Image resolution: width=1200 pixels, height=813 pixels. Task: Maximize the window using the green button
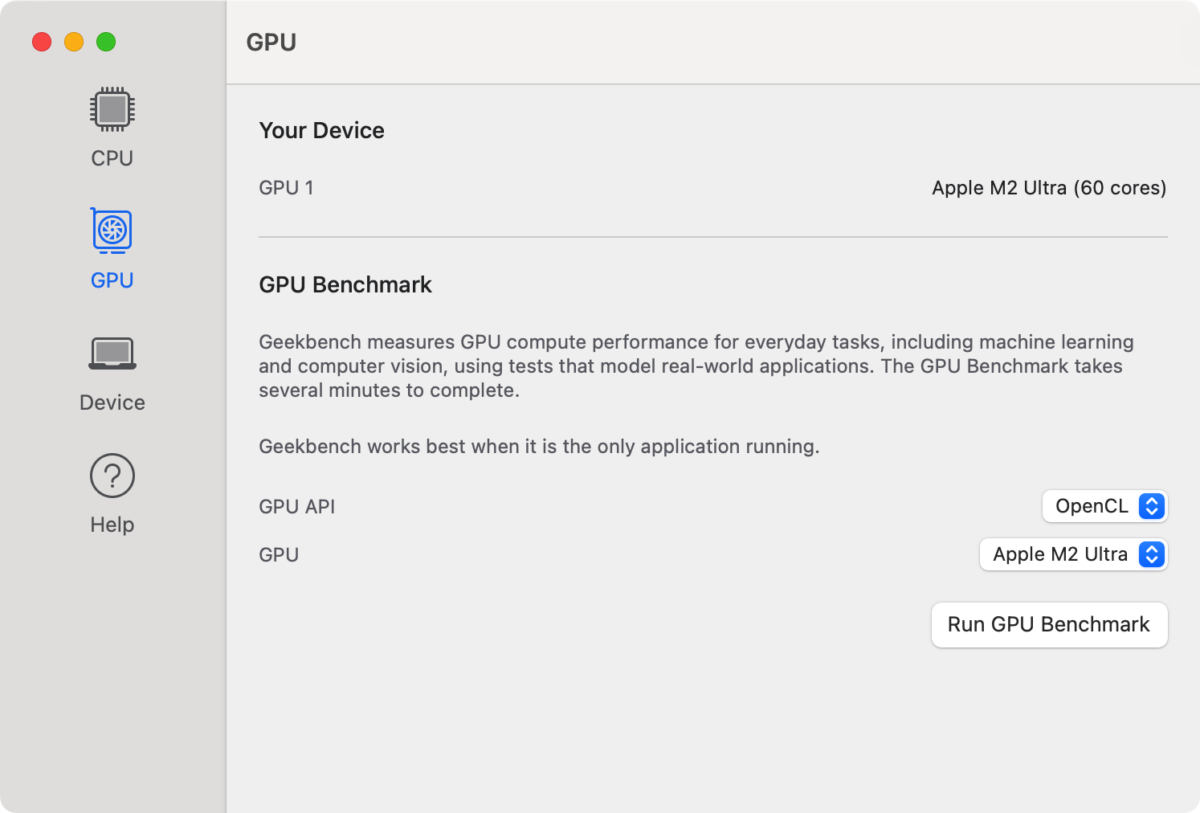[106, 42]
